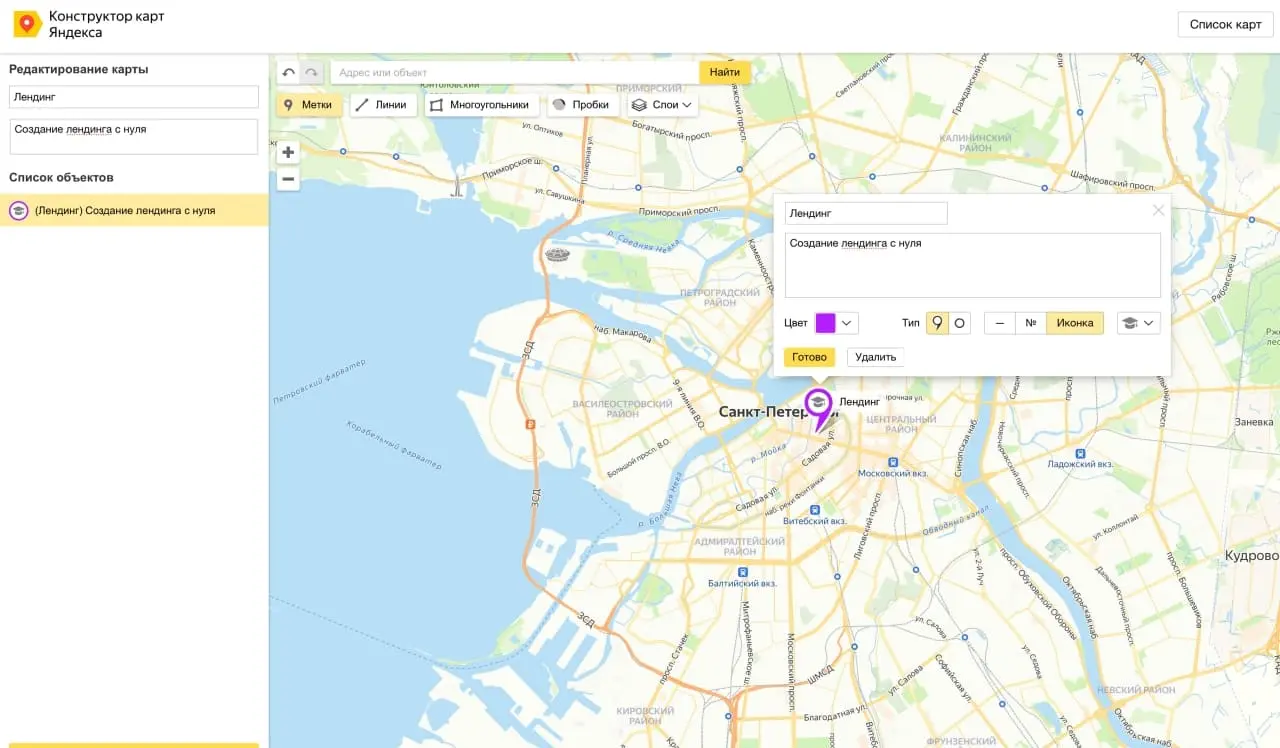Image resolution: width=1280 pixels, height=748 pixels.
Task: Select the Линии line tool
Action: coord(383,104)
